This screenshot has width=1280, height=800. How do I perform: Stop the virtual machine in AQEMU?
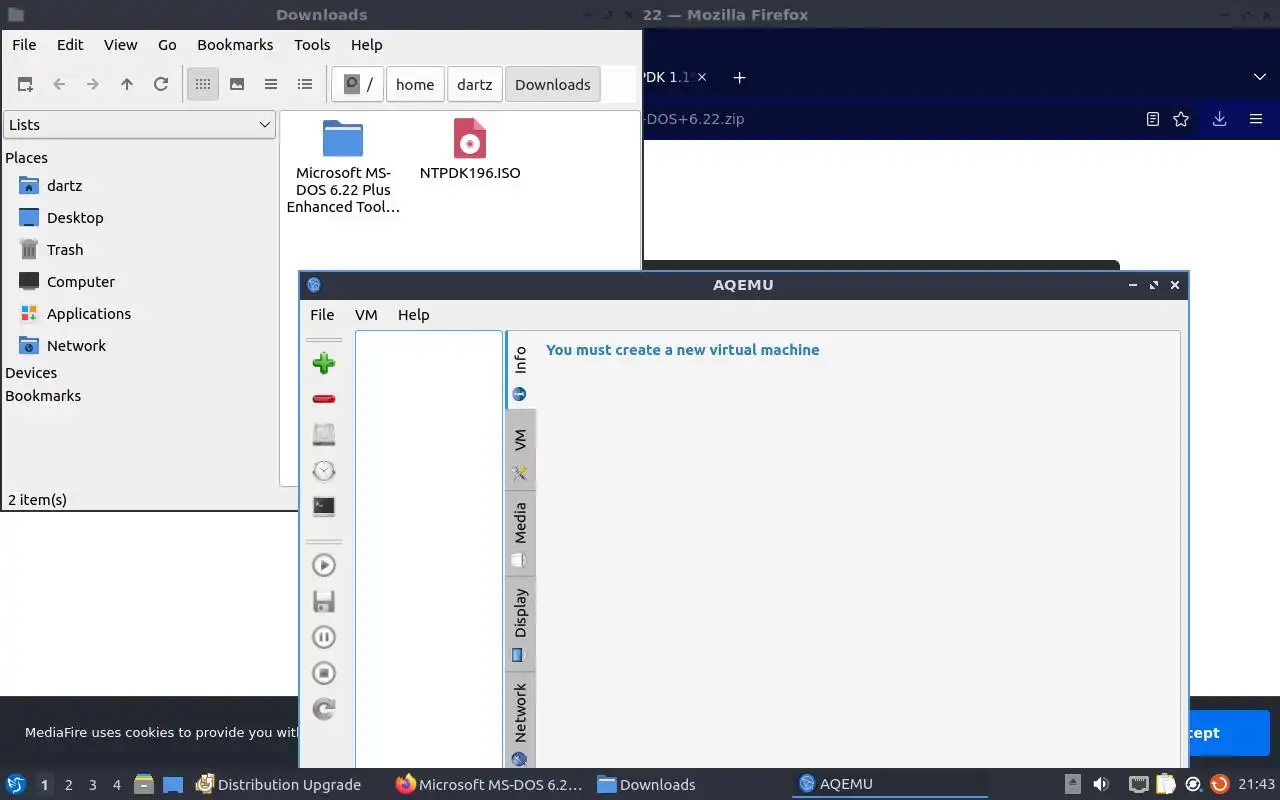pyautogui.click(x=323, y=673)
